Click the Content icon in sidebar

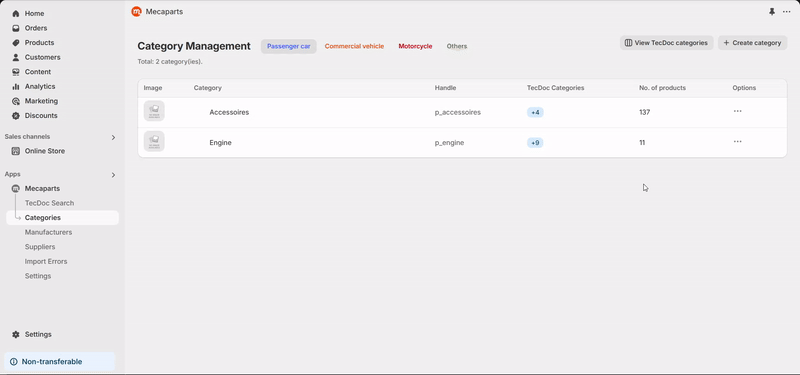coord(16,72)
